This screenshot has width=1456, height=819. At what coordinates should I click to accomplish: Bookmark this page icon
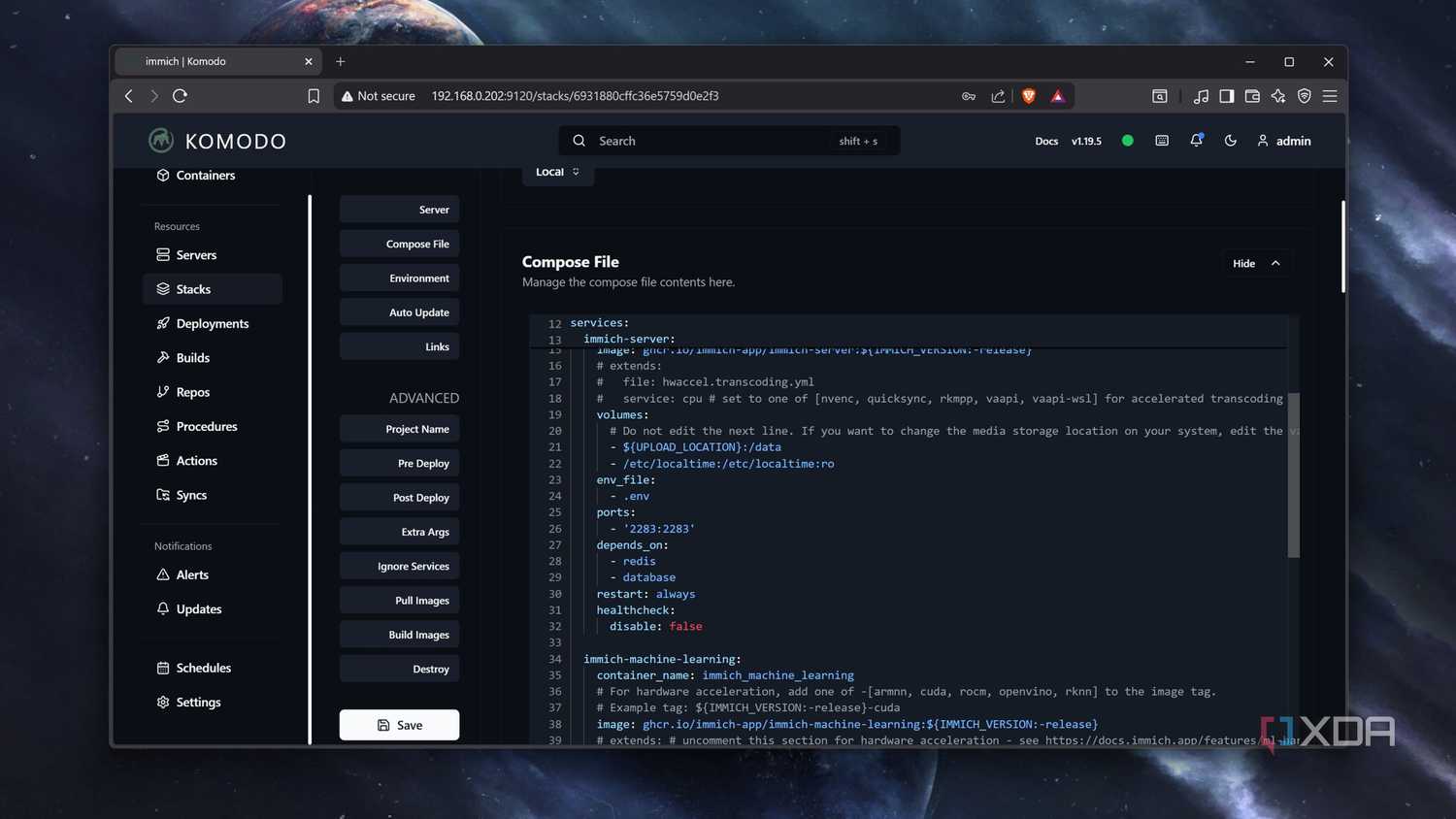(314, 96)
